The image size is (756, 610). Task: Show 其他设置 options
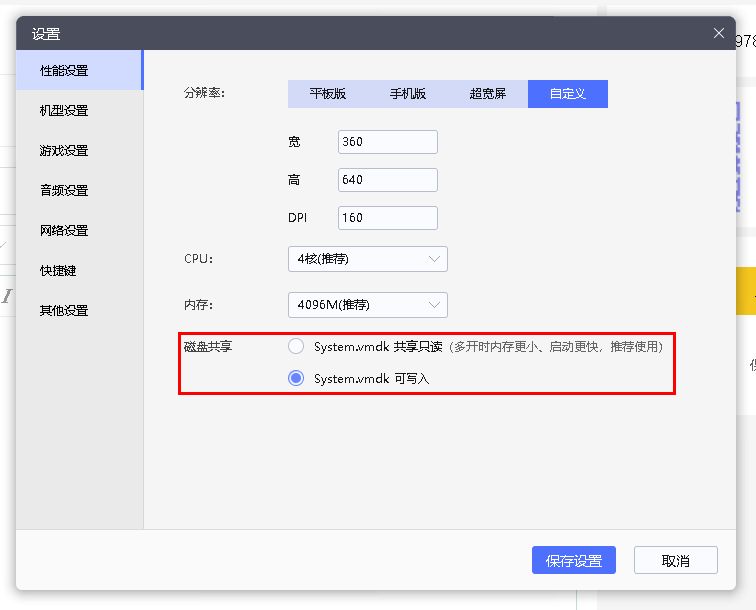(64, 311)
